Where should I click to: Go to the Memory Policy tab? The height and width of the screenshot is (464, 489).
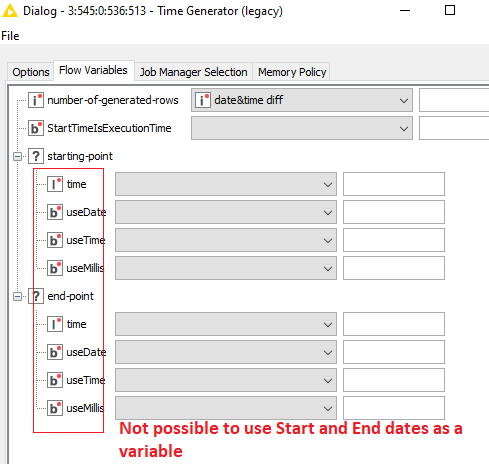point(292,72)
